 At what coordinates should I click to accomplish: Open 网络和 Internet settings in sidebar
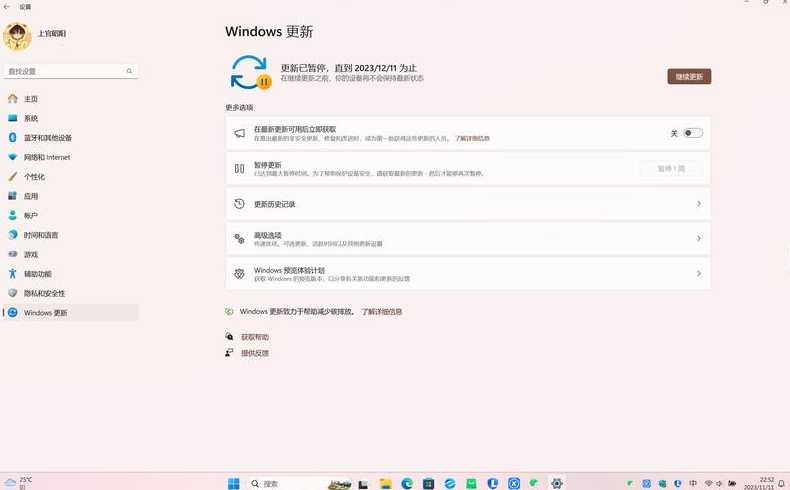pyautogui.click(x=71, y=157)
